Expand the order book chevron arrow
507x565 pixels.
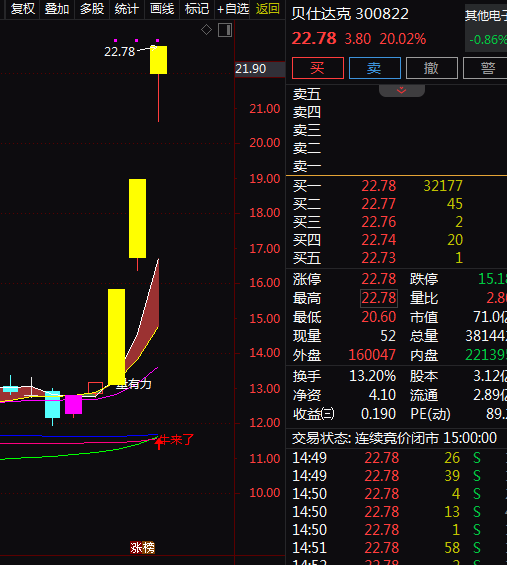pos(402,90)
